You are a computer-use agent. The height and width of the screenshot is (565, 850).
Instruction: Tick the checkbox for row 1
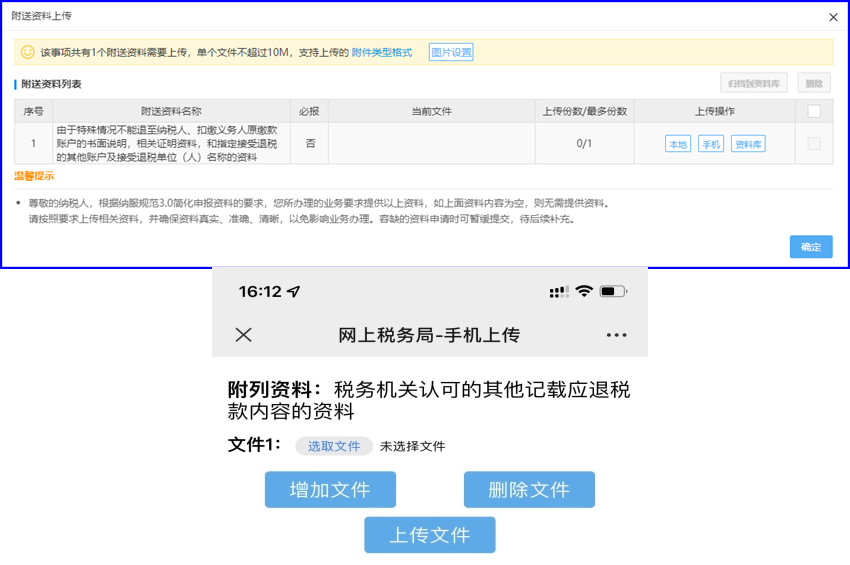coord(814,144)
